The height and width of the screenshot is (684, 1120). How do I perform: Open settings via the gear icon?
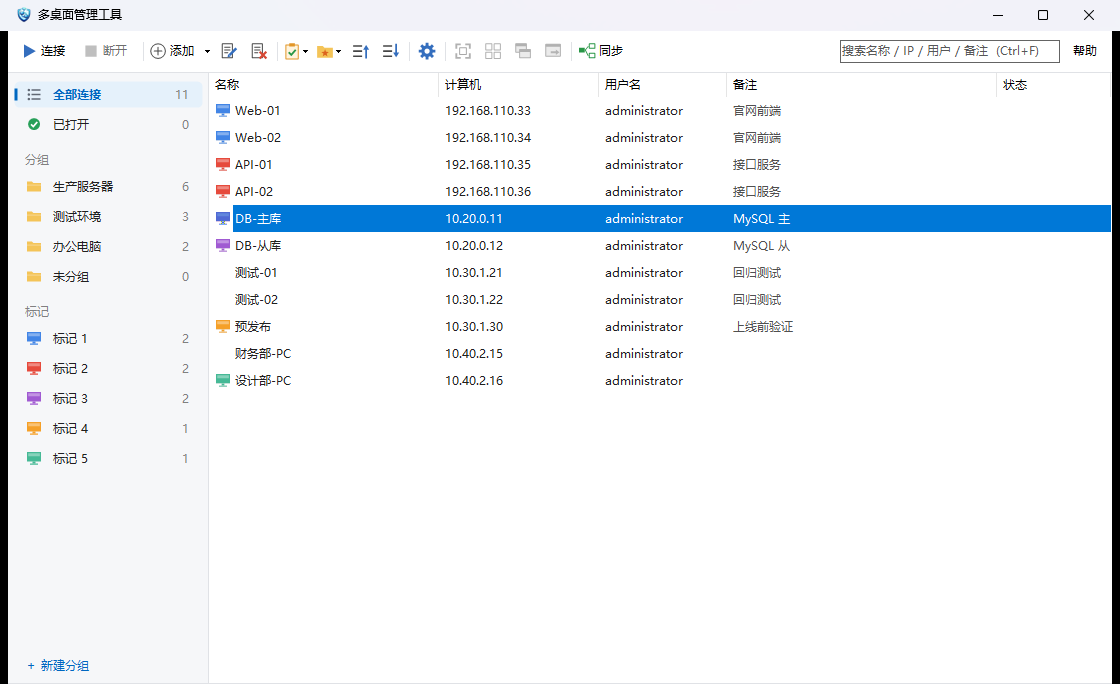coord(426,51)
